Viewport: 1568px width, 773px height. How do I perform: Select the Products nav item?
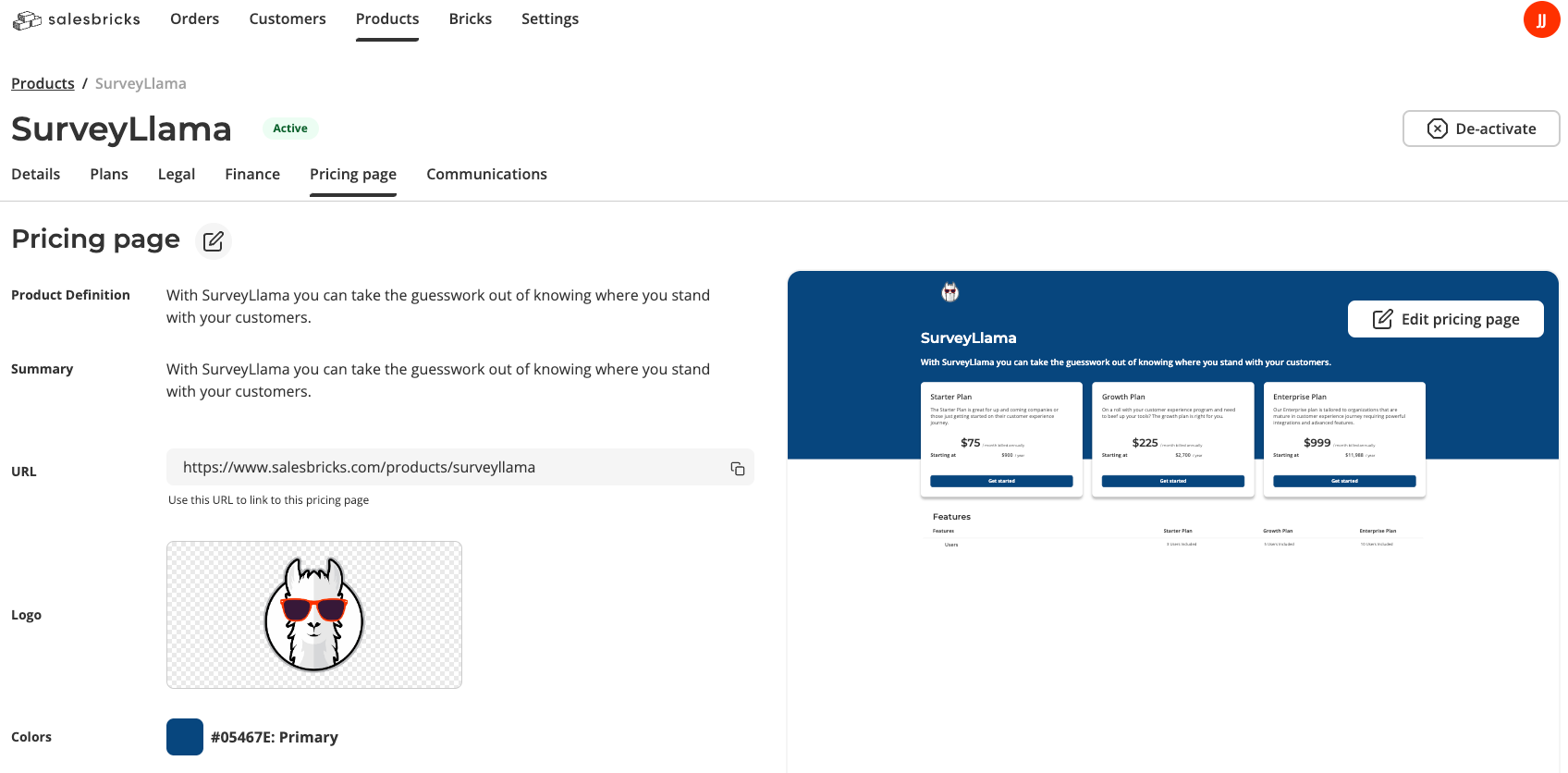click(387, 18)
